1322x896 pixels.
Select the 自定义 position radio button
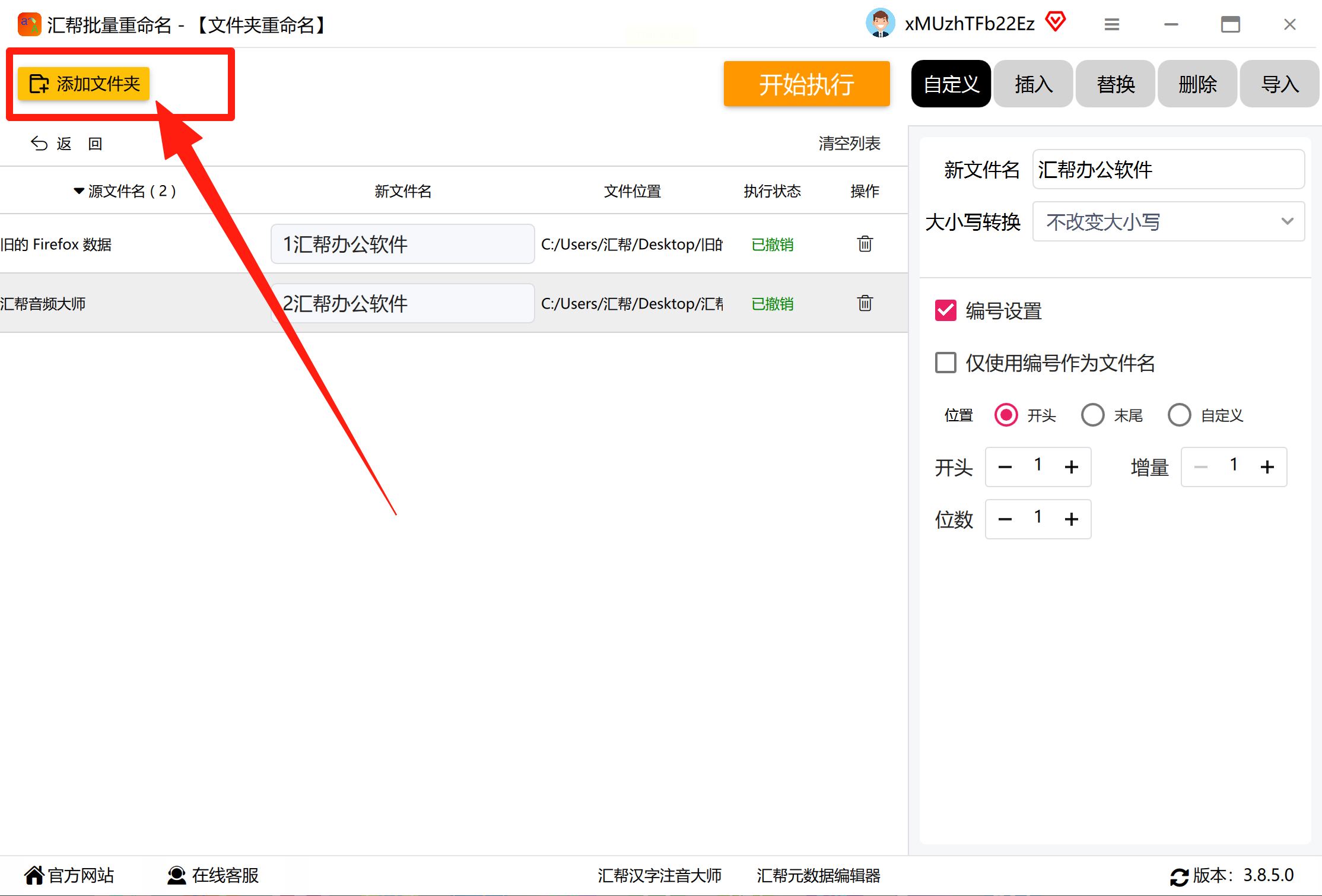pos(1179,415)
